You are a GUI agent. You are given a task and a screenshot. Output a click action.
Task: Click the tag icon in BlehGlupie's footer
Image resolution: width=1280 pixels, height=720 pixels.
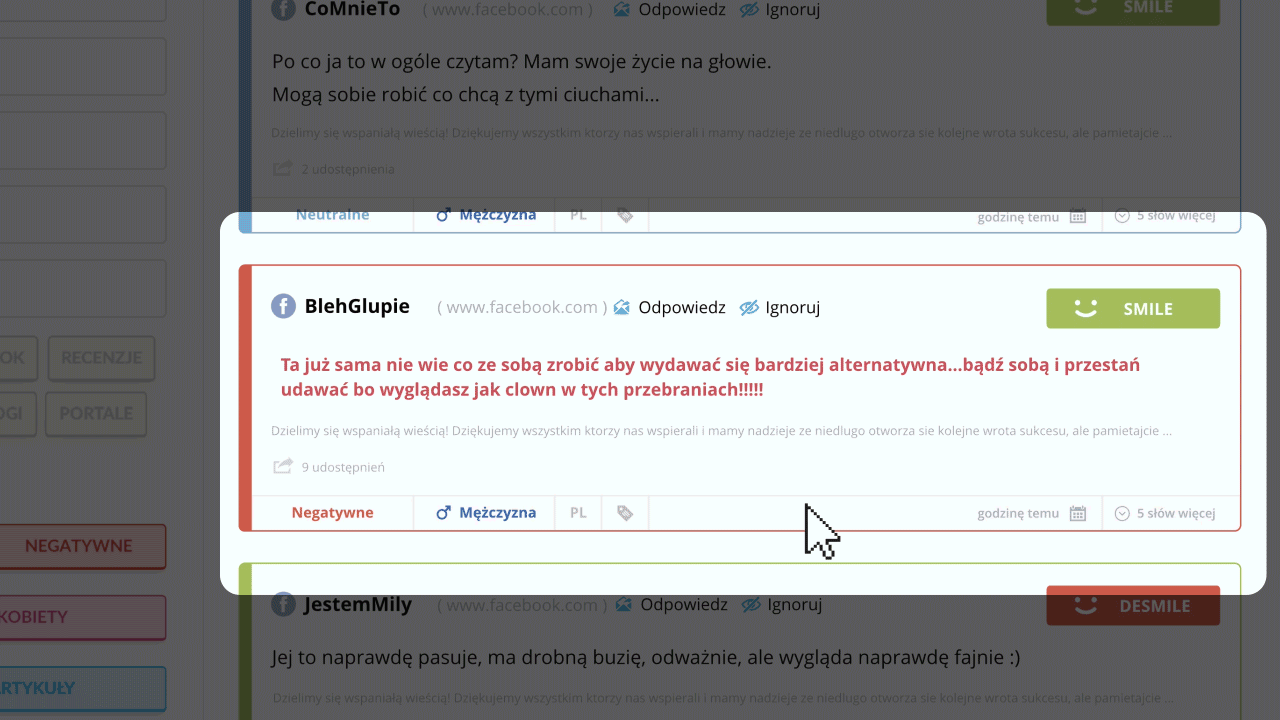625,513
